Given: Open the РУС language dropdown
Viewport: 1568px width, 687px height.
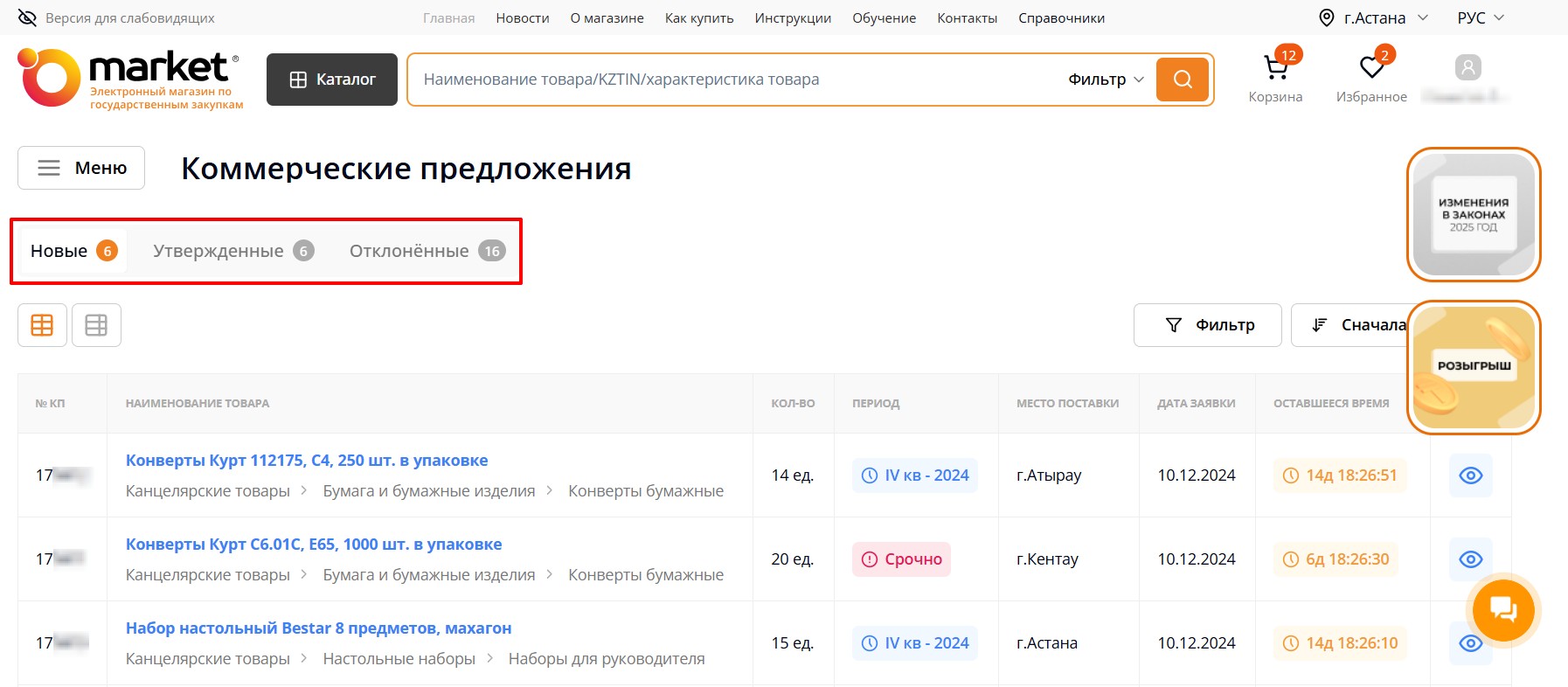Looking at the screenshot, I should [x=1480, y=18].
